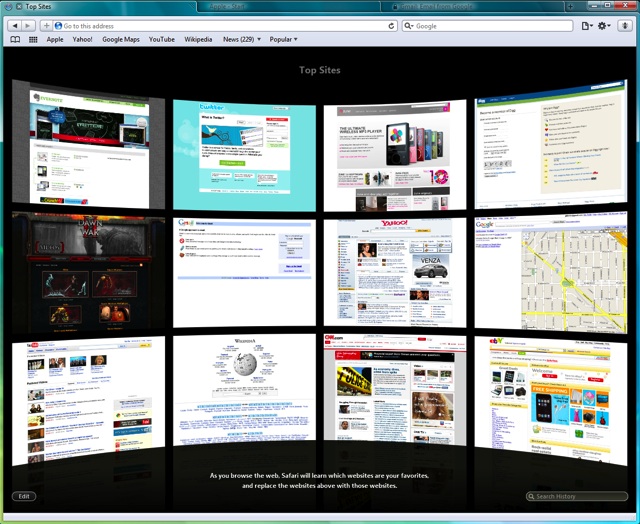Open the eBay site thumbnail
The width and height of the screenshot is (640, 524).
point(551,401)
